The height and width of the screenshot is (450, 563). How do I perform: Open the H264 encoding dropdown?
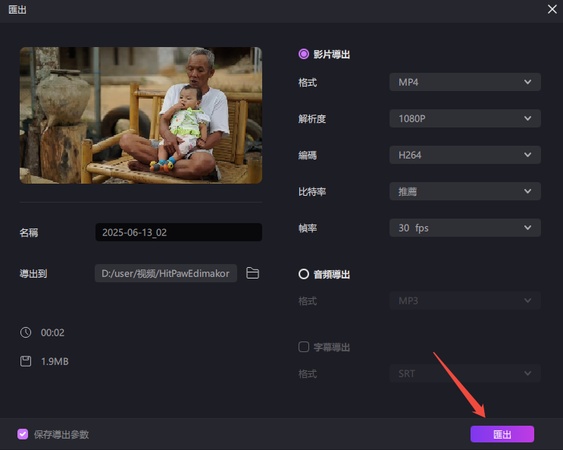465,155
